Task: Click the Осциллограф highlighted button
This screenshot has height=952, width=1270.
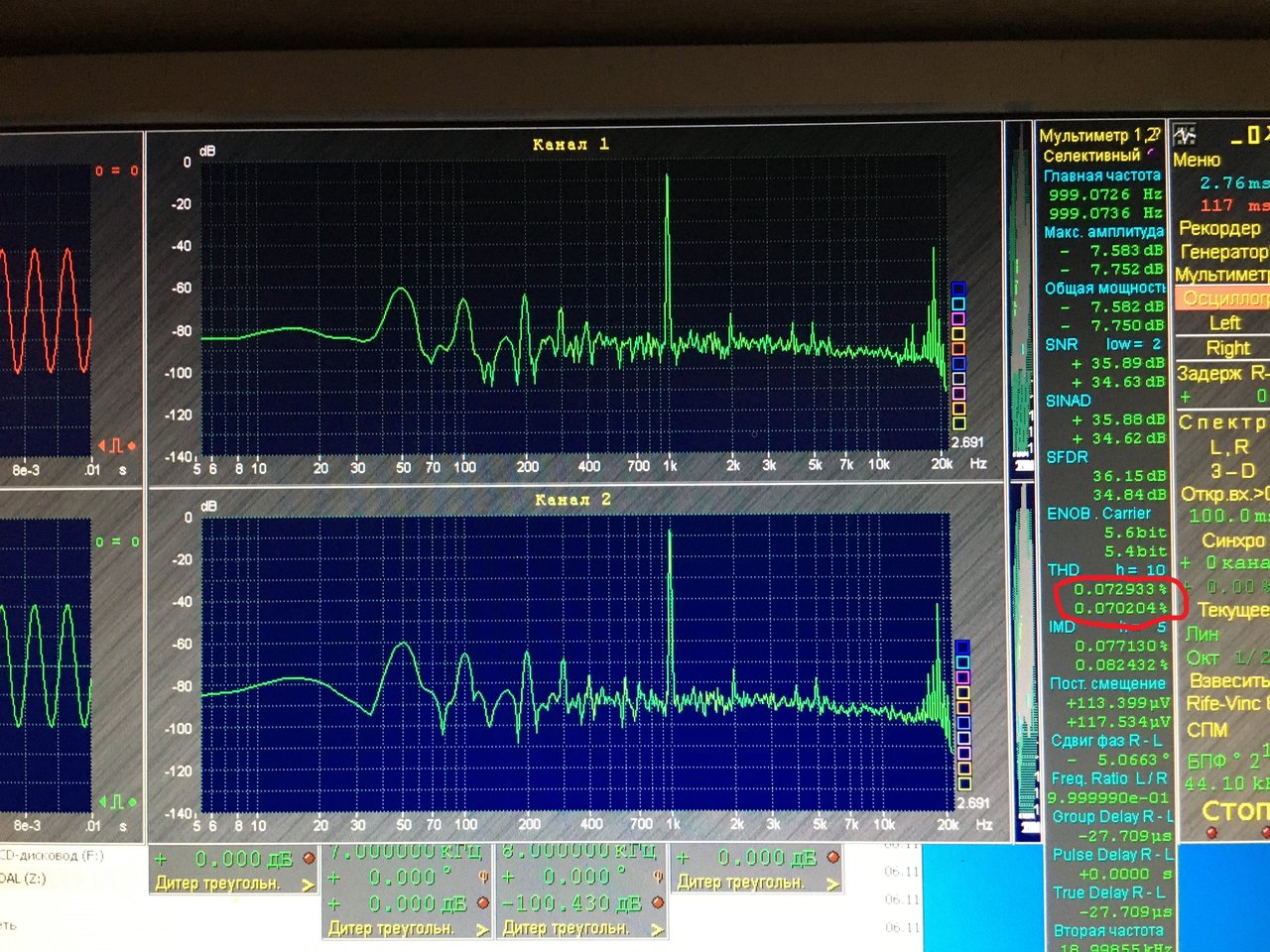Action: (x=1223, y=297)
